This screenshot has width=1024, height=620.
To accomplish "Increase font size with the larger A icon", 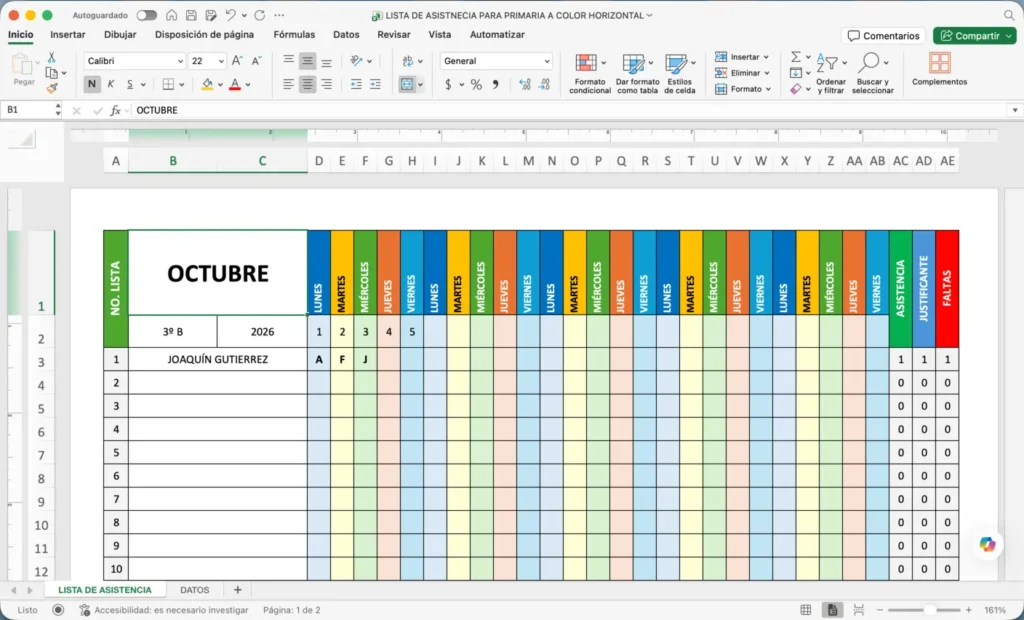I will pos(237,61).
